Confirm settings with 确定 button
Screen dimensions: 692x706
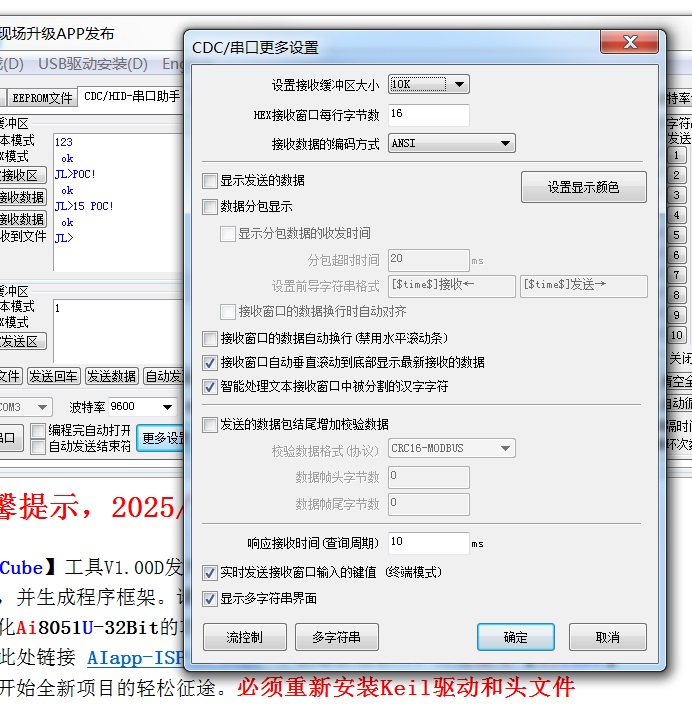516,637
